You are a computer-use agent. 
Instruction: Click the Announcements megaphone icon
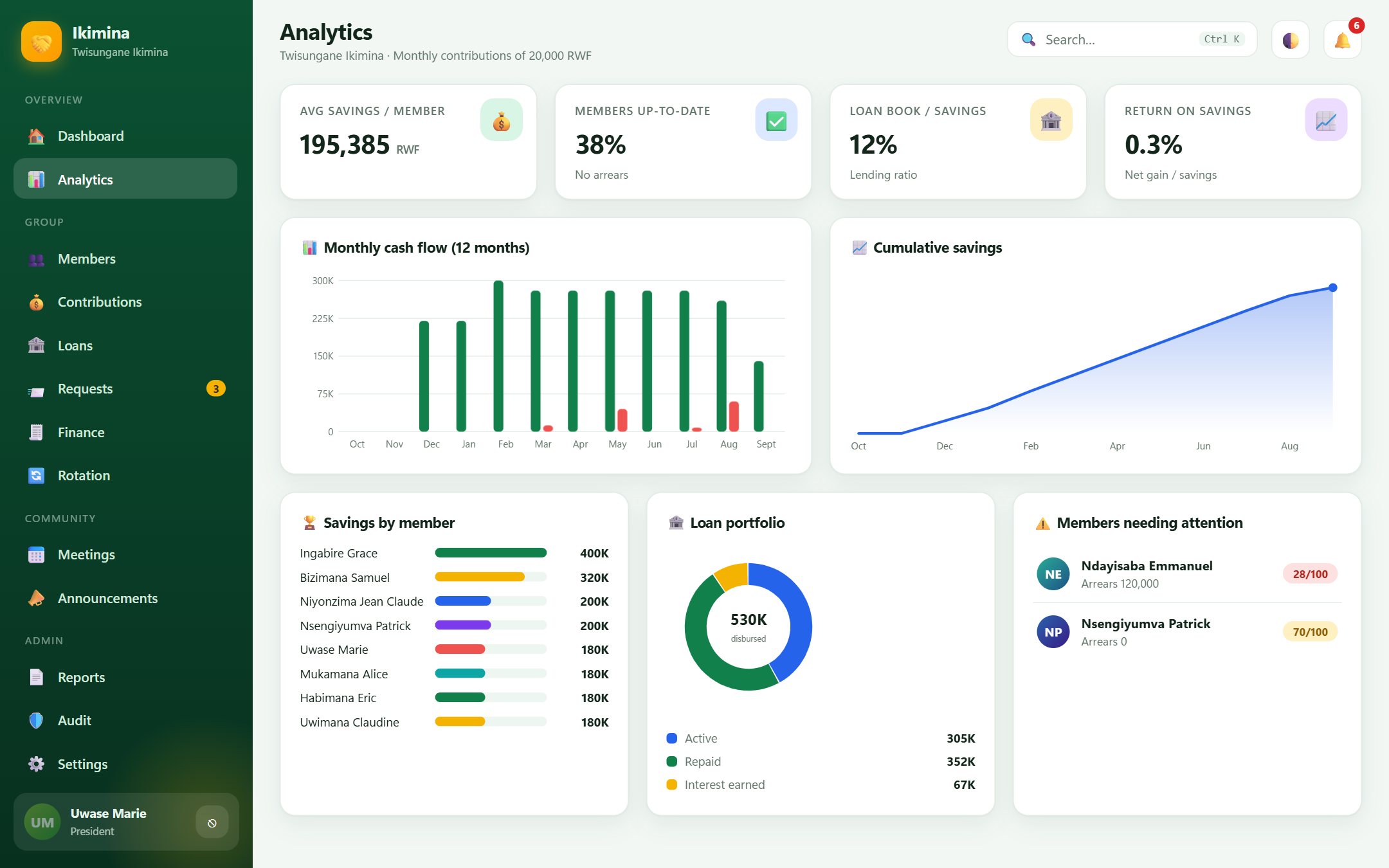[37, 598]
